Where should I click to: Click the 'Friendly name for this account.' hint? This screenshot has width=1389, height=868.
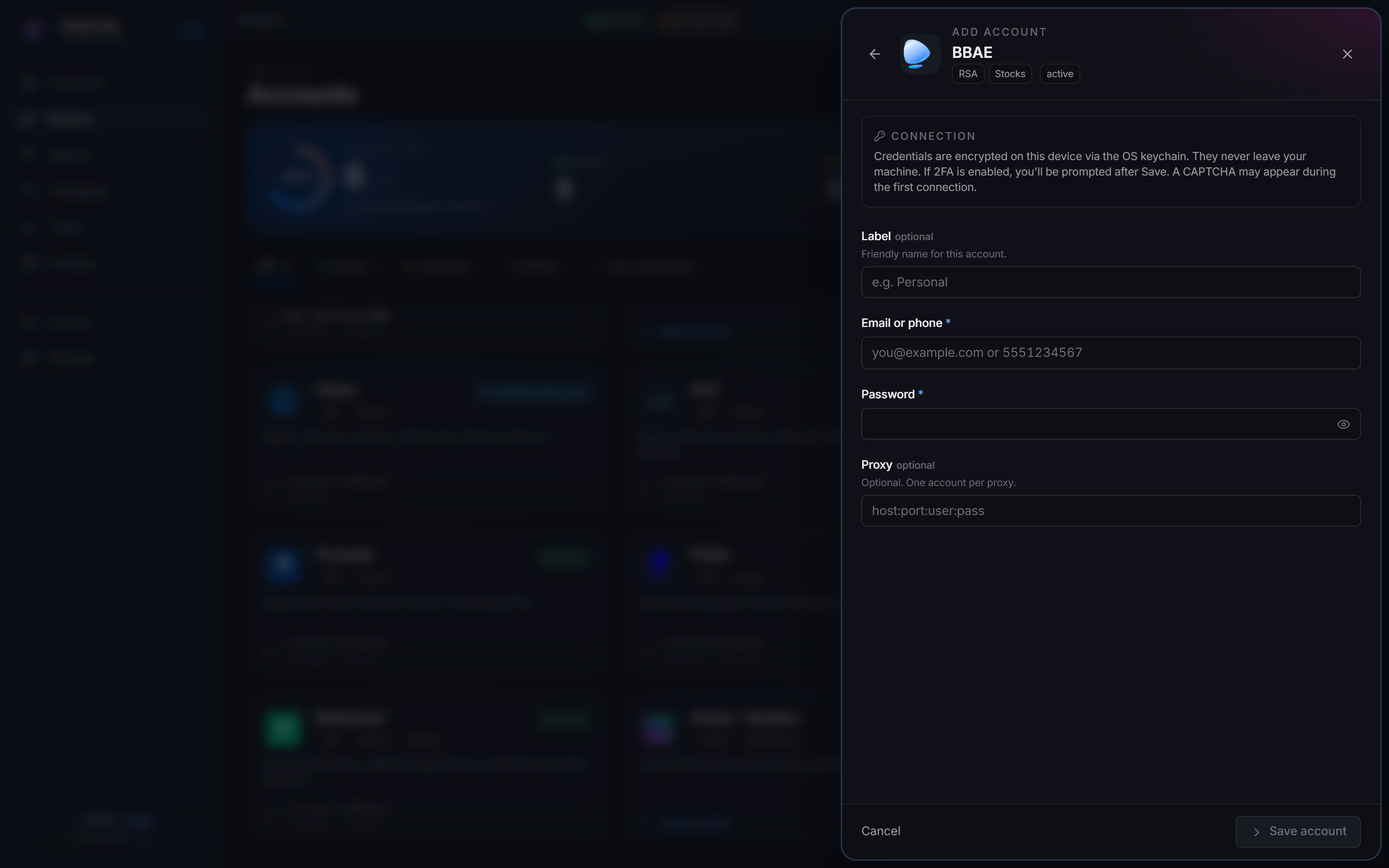[933, 254]
